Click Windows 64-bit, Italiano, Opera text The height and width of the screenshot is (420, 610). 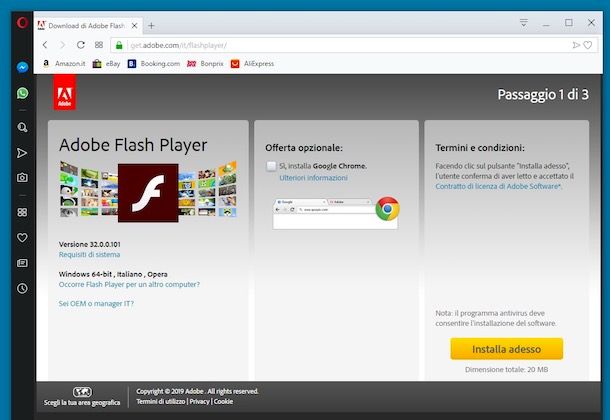click(x=113, y=274)
